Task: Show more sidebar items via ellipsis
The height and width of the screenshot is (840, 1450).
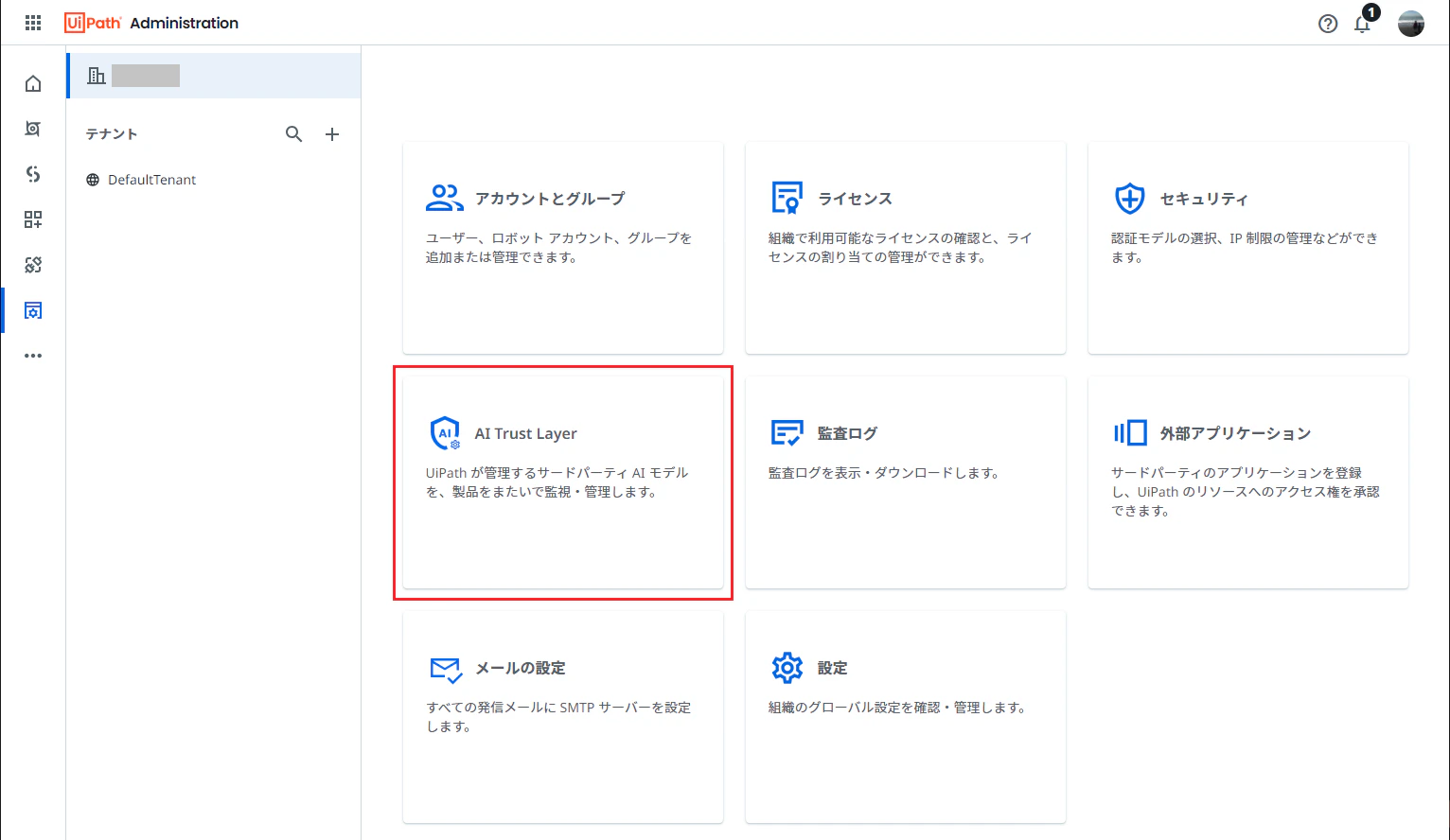Action: [33, 356]
